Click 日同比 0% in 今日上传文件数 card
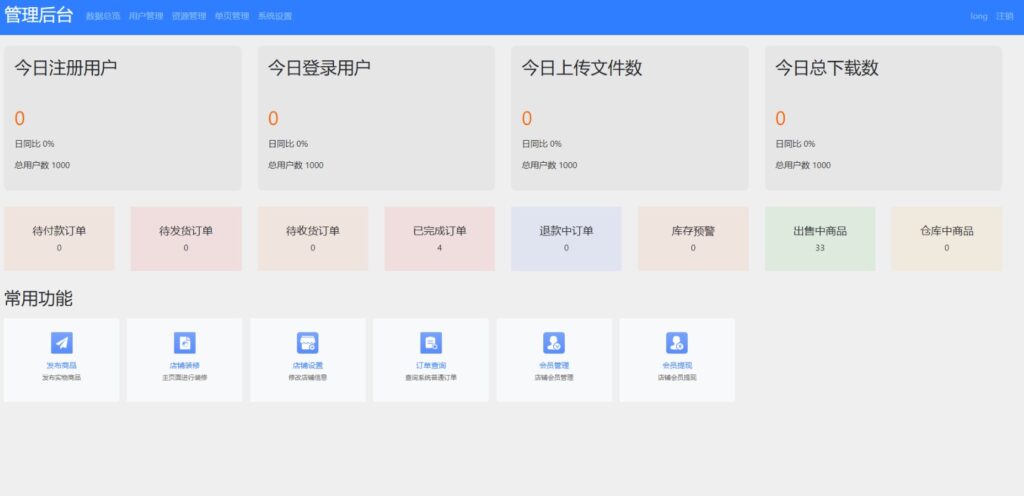 point(541,144)
